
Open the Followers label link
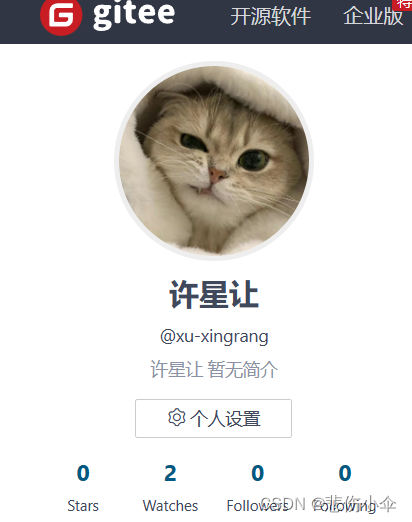258,506
